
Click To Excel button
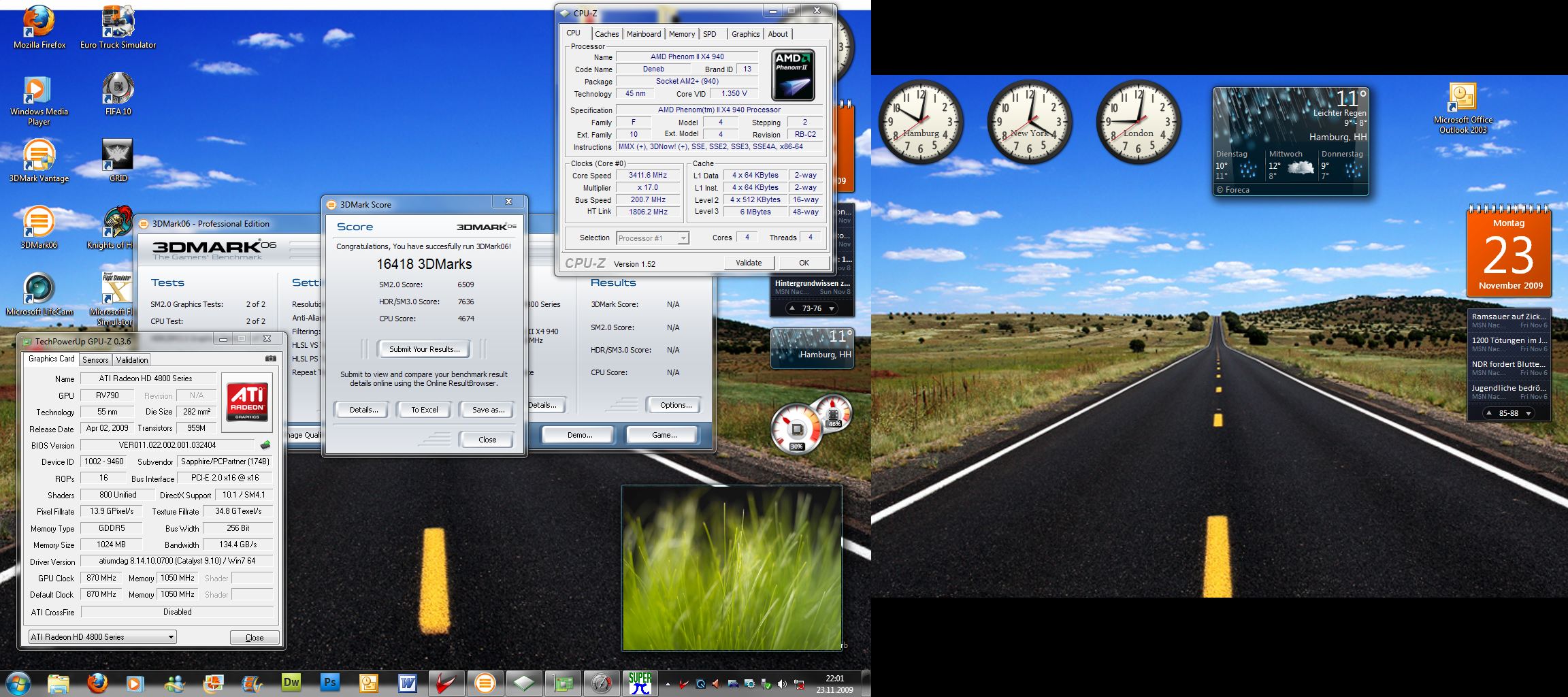click(425, 410)
